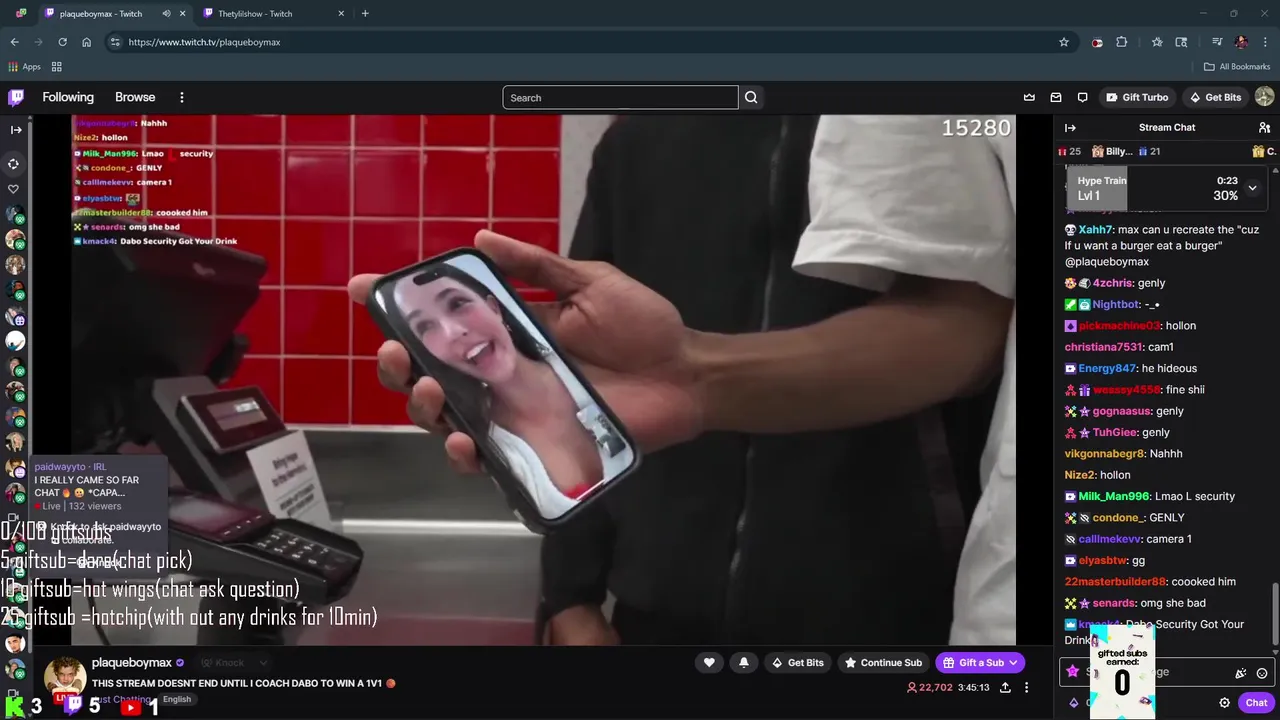1280x720 pixels.
Task: Open the chat settings gear
Action: (1224, 703)
